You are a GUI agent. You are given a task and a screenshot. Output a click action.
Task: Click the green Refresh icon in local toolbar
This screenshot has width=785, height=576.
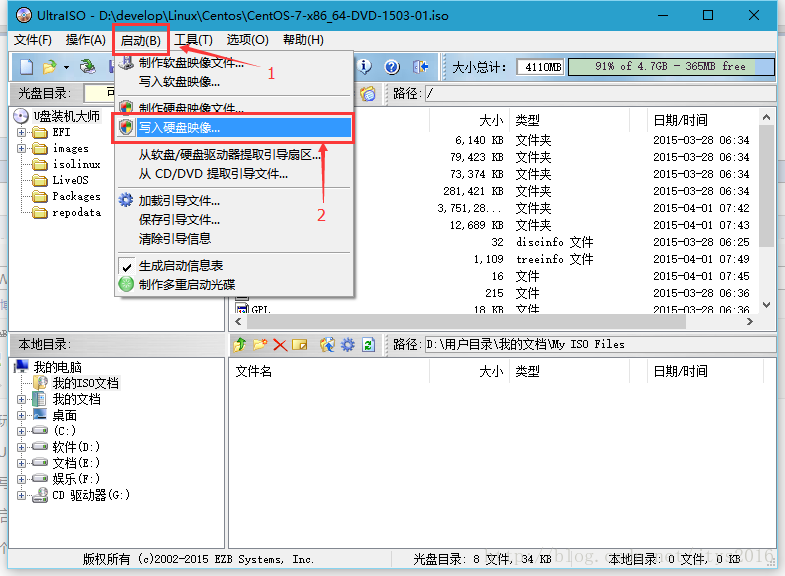tap(368, 344)
